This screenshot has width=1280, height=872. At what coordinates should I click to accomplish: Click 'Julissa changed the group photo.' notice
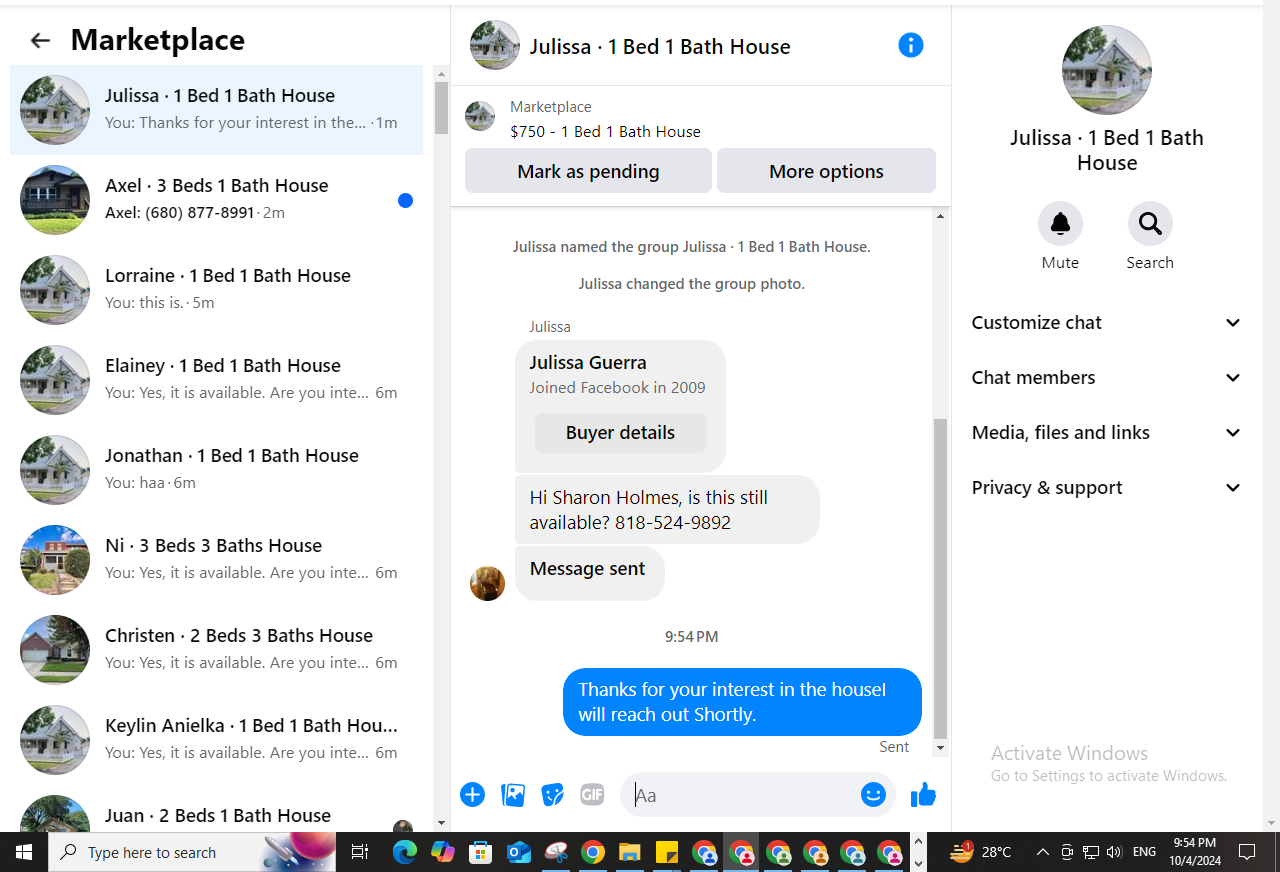click(x=691, y=284)
